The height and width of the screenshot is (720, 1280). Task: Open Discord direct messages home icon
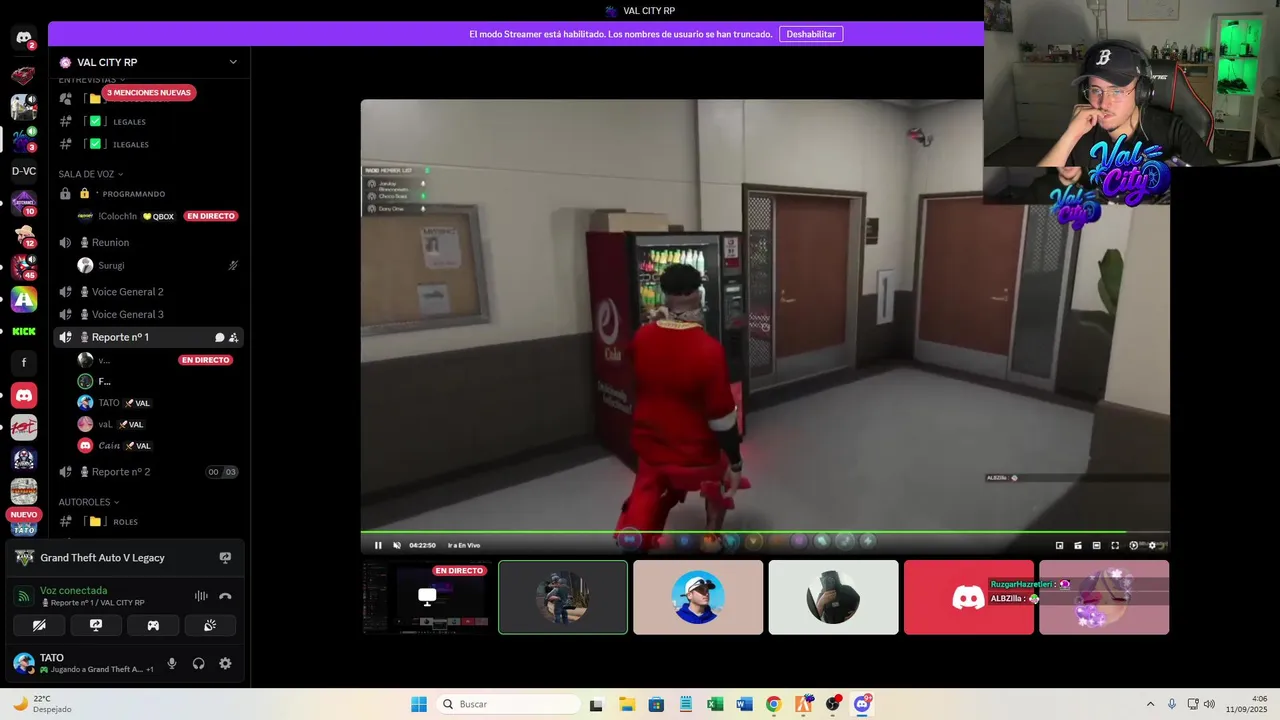click(24, 38)
